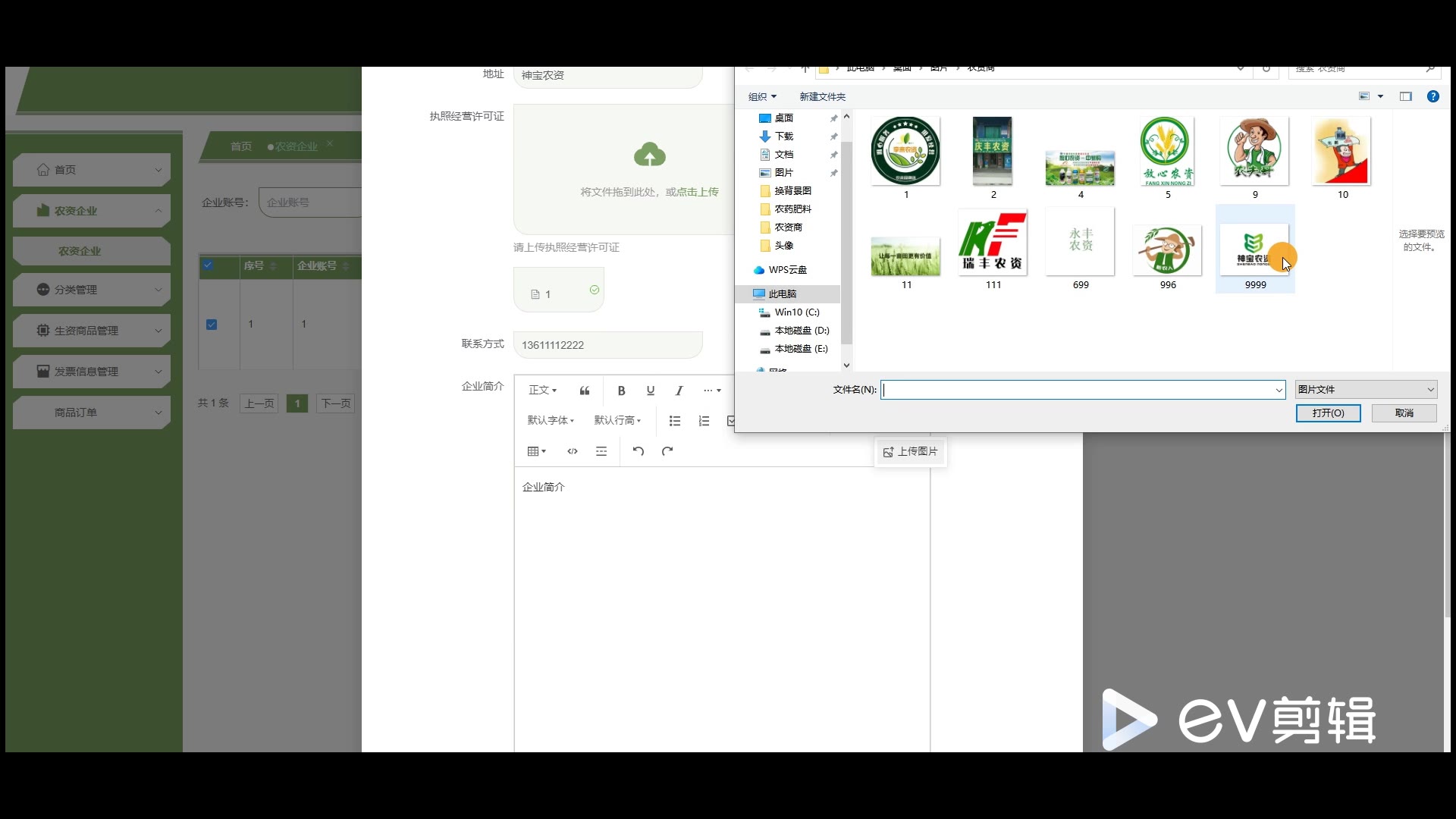
Task: Click the 取消 button in file dialog
Action: 1404,413
